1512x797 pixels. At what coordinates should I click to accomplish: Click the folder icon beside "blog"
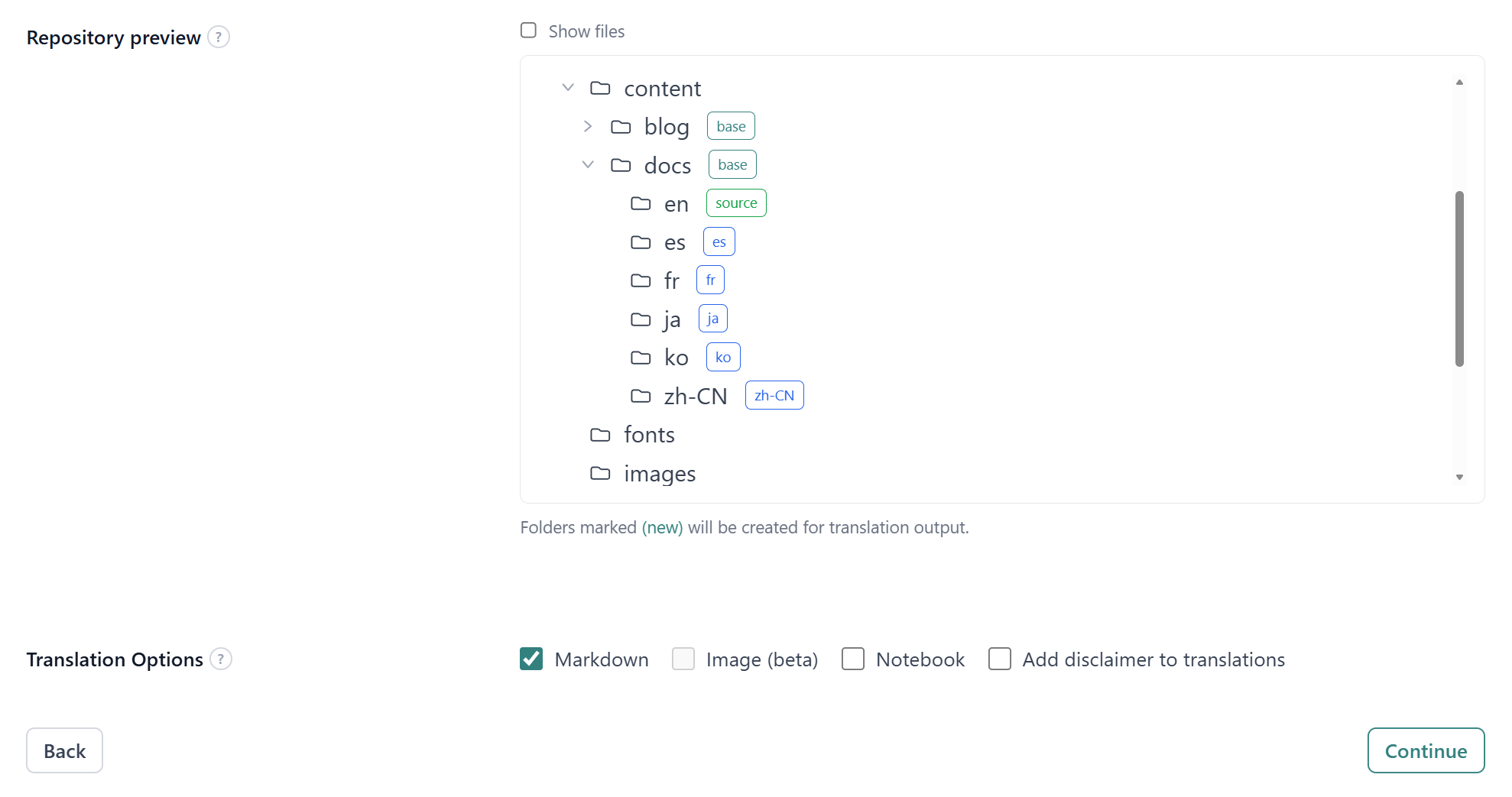point(620,126)
